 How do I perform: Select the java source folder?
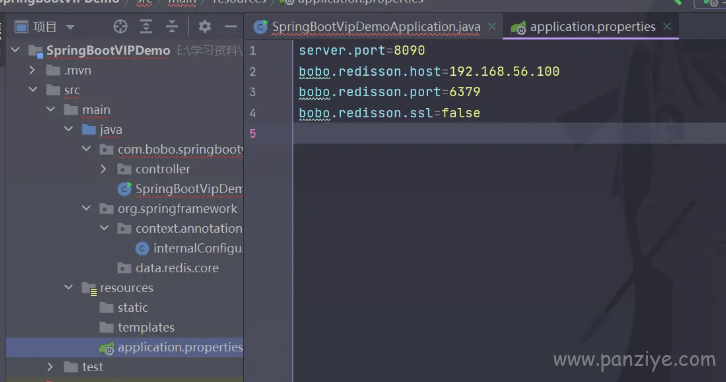(111, 130)
